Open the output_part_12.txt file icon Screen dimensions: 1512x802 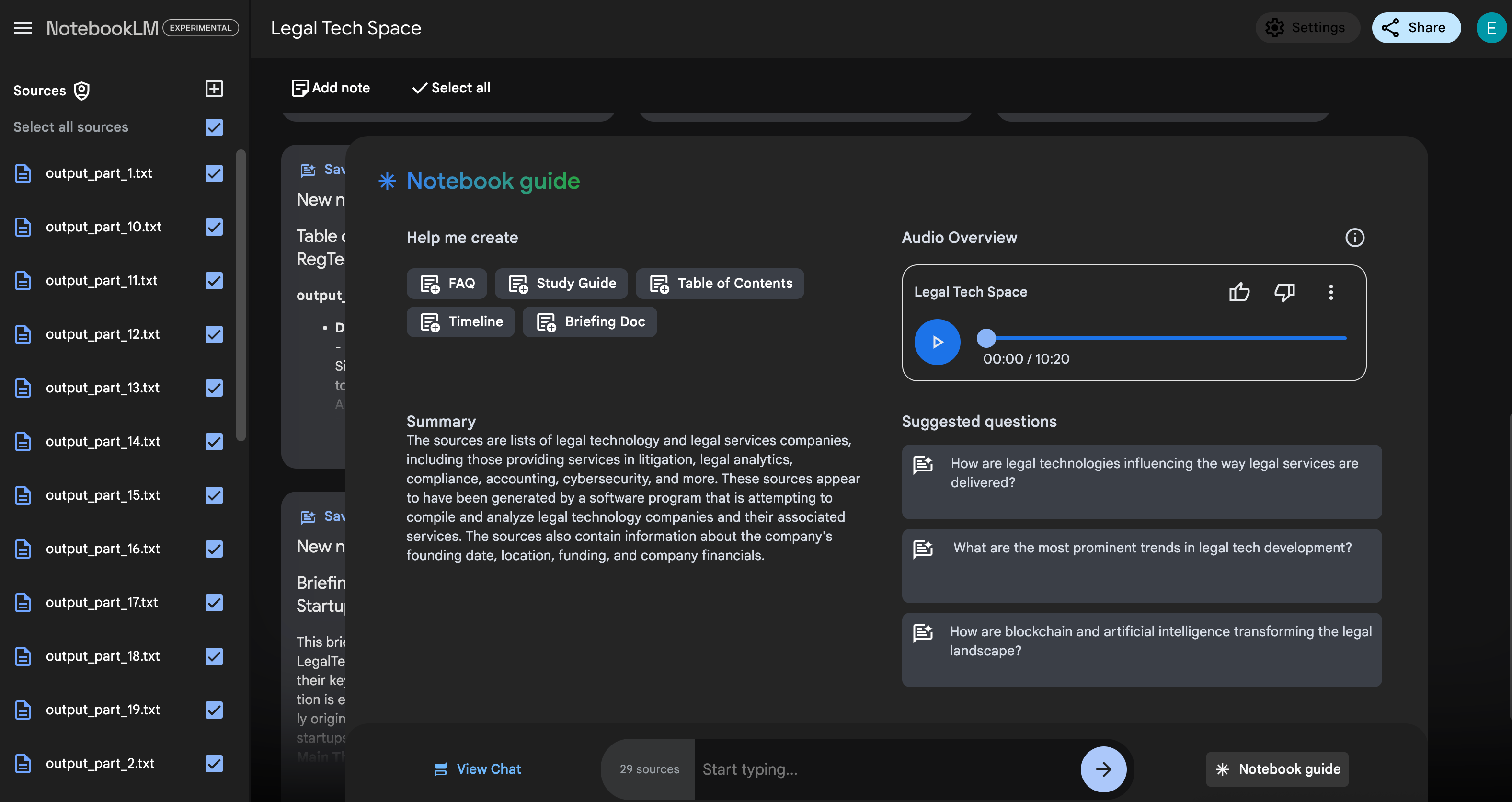(23, 334)
